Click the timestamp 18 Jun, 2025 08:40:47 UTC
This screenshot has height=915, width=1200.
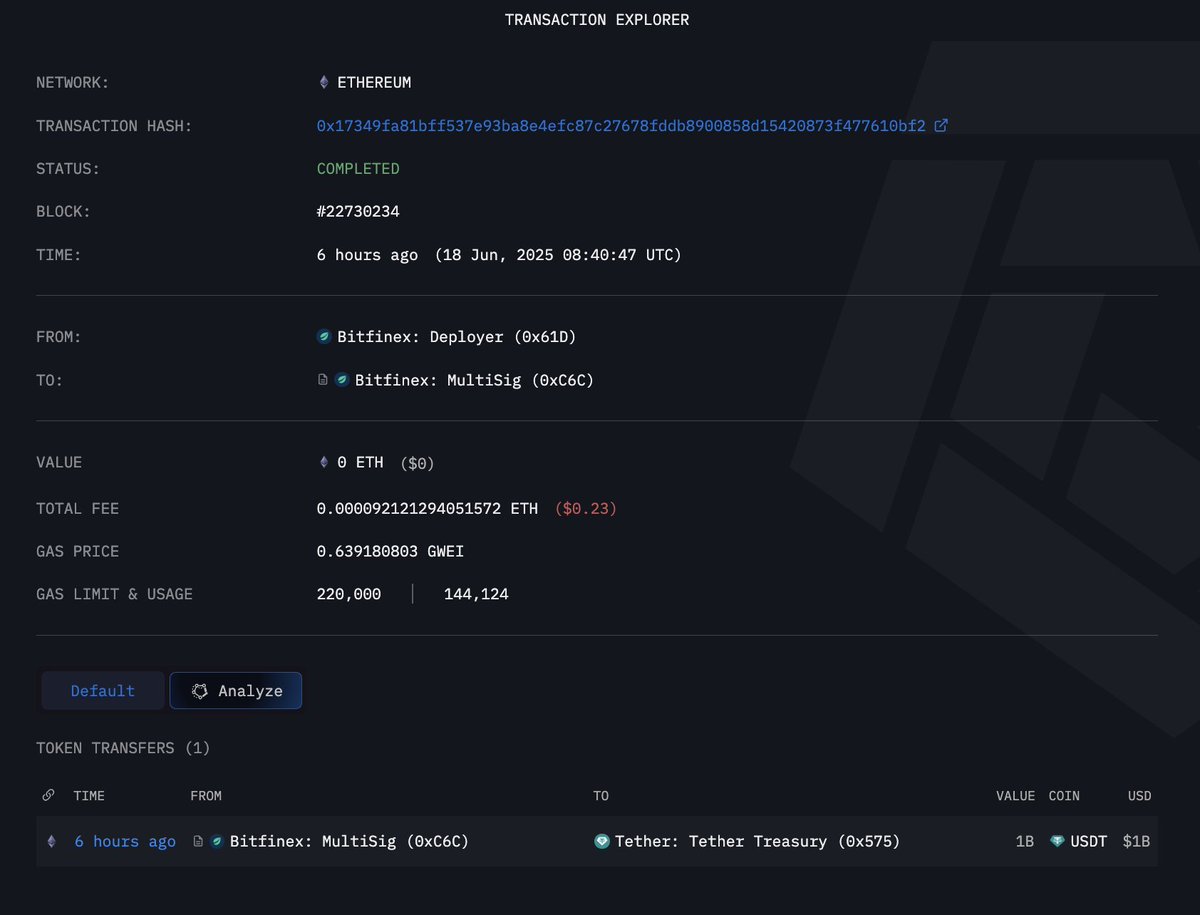[x=558, y=255]
